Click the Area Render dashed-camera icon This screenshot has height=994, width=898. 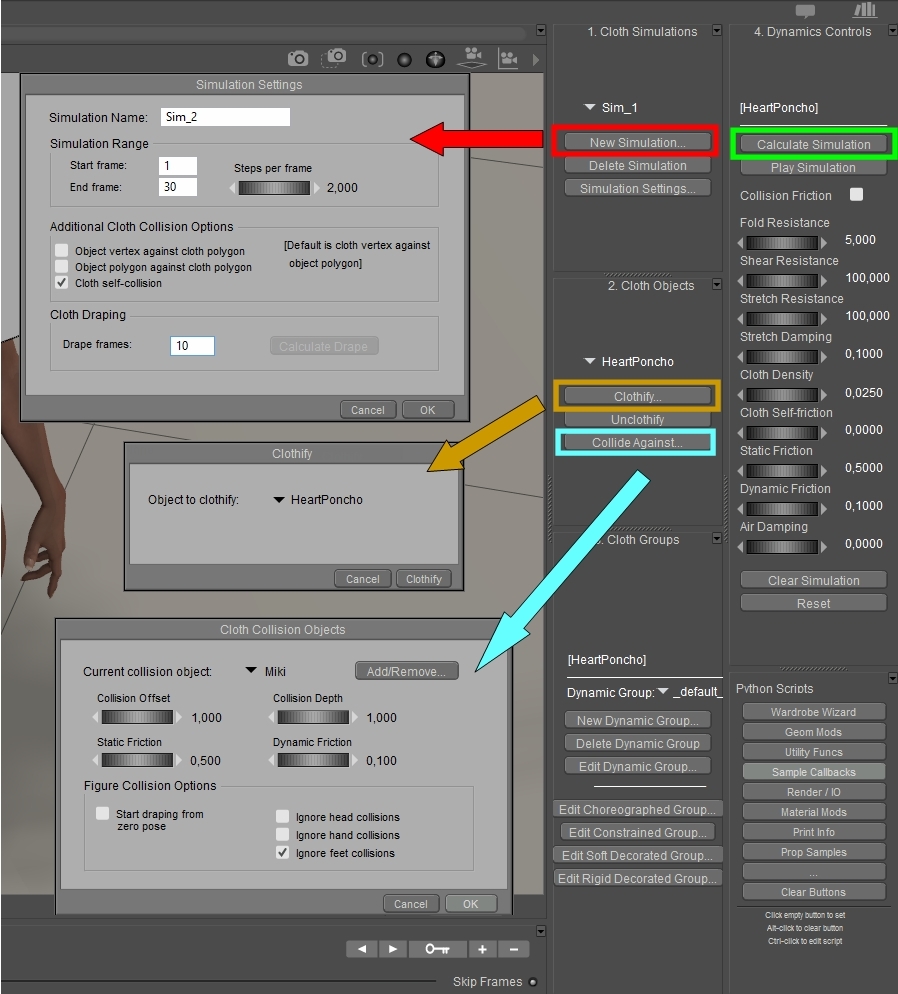click(333, 58)
